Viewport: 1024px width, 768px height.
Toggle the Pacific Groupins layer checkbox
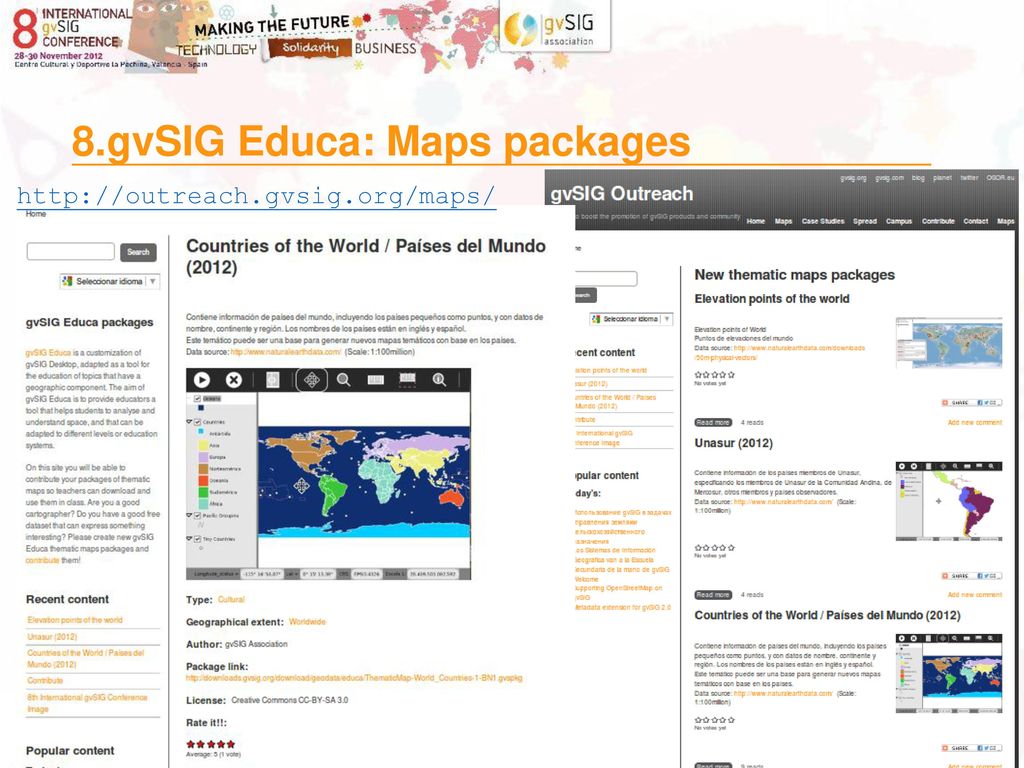[197, 515]
